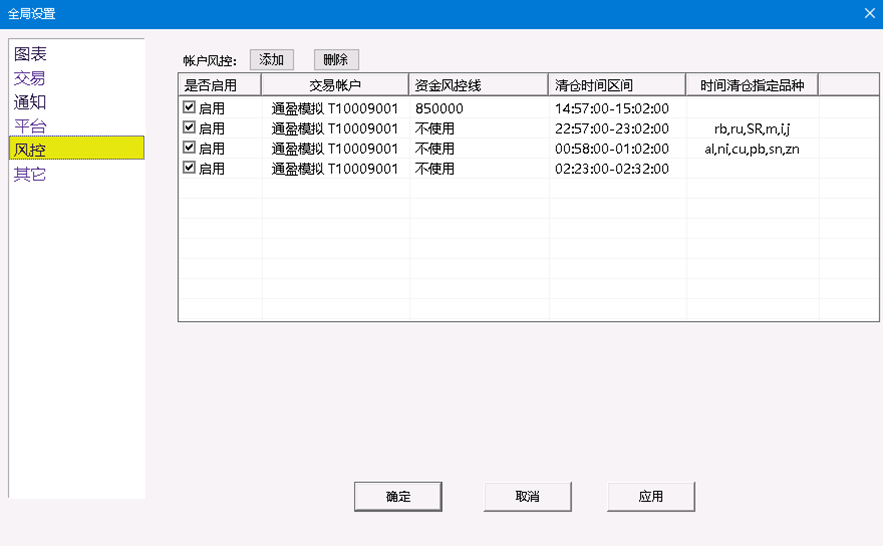Confirm settings with the 确定 button

point(398,496)
